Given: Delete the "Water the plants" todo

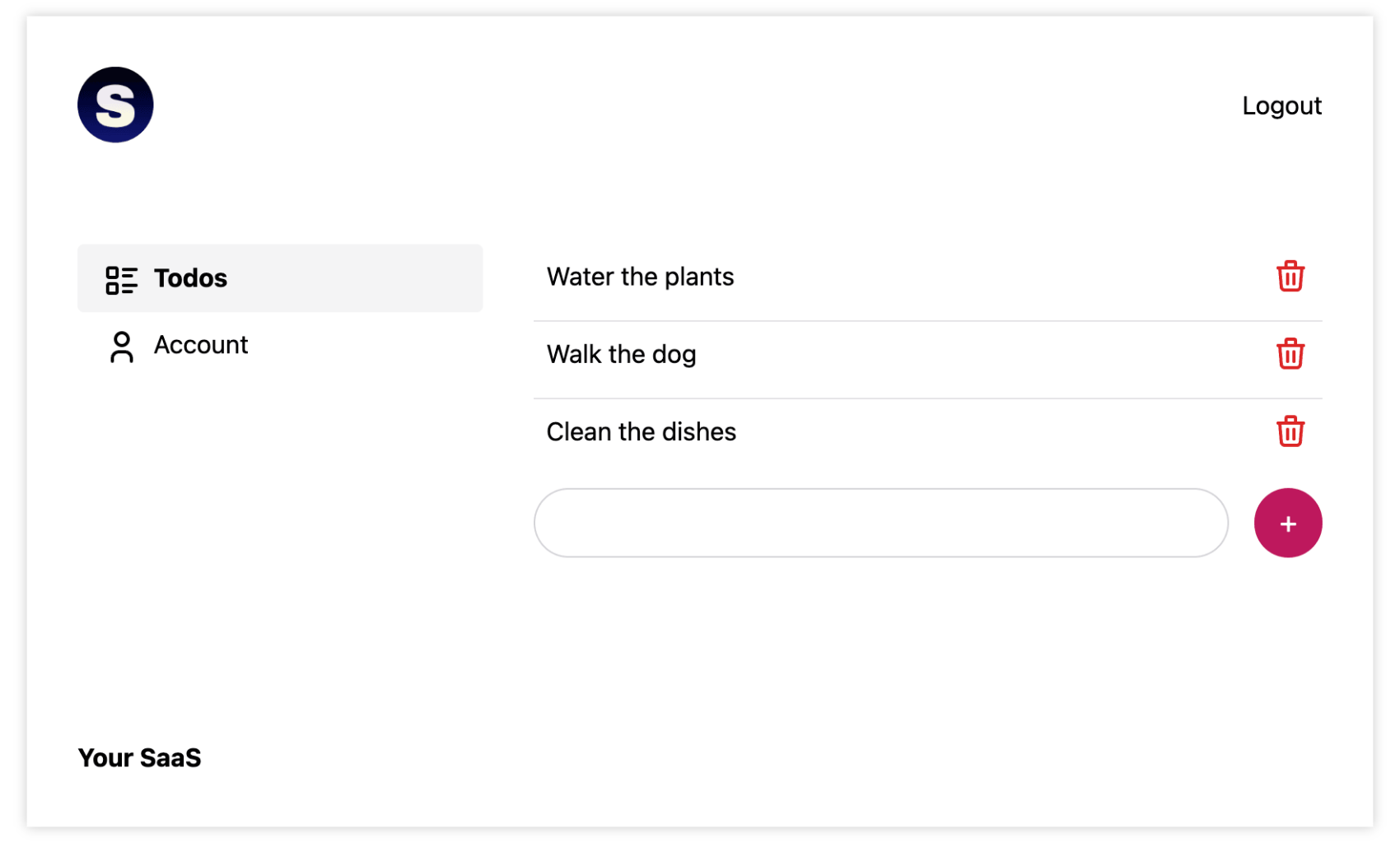Looking at the screenshot, I should click(x=1290, y=277).
